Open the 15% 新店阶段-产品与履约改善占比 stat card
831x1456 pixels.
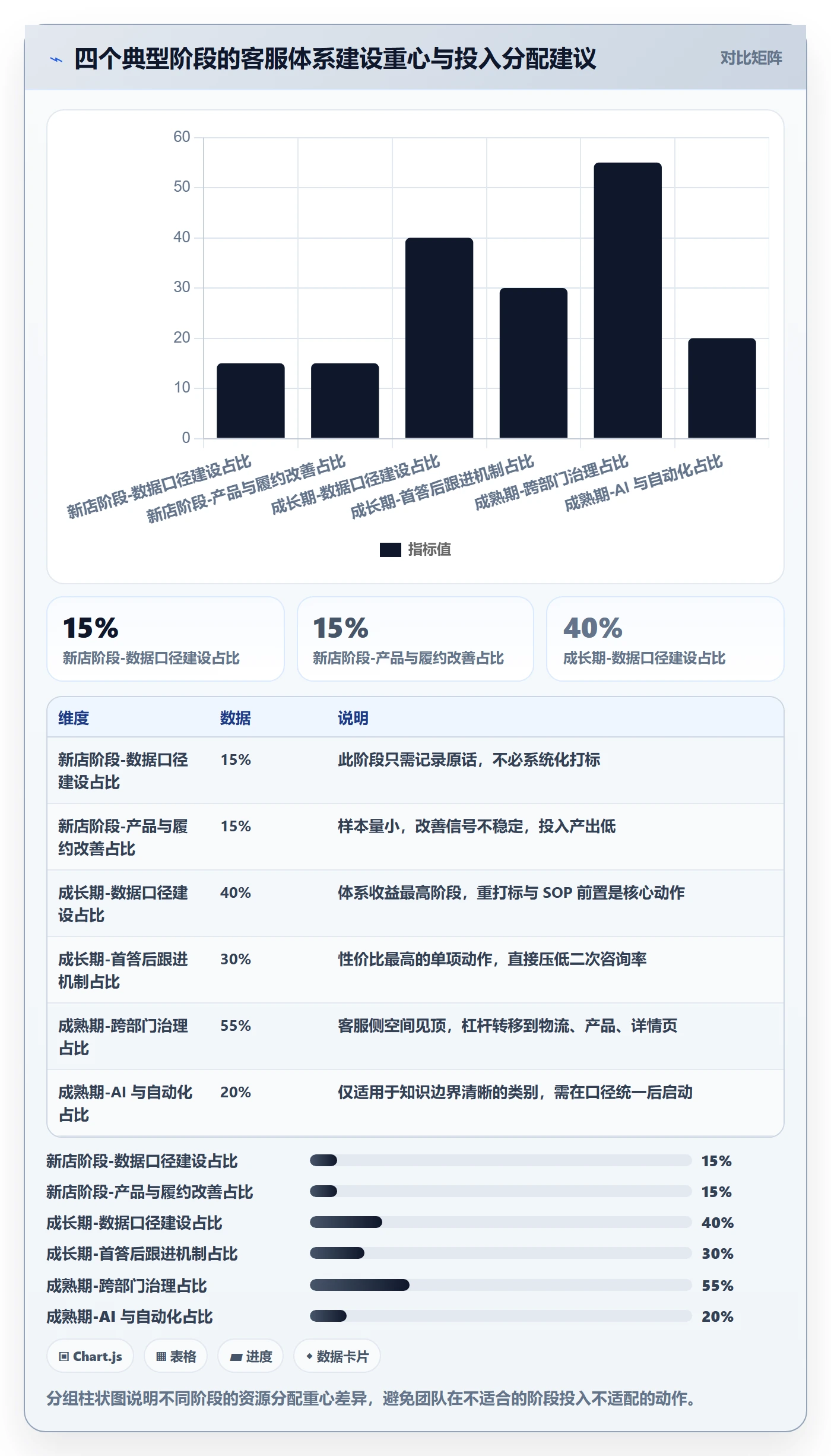[415, 639]
